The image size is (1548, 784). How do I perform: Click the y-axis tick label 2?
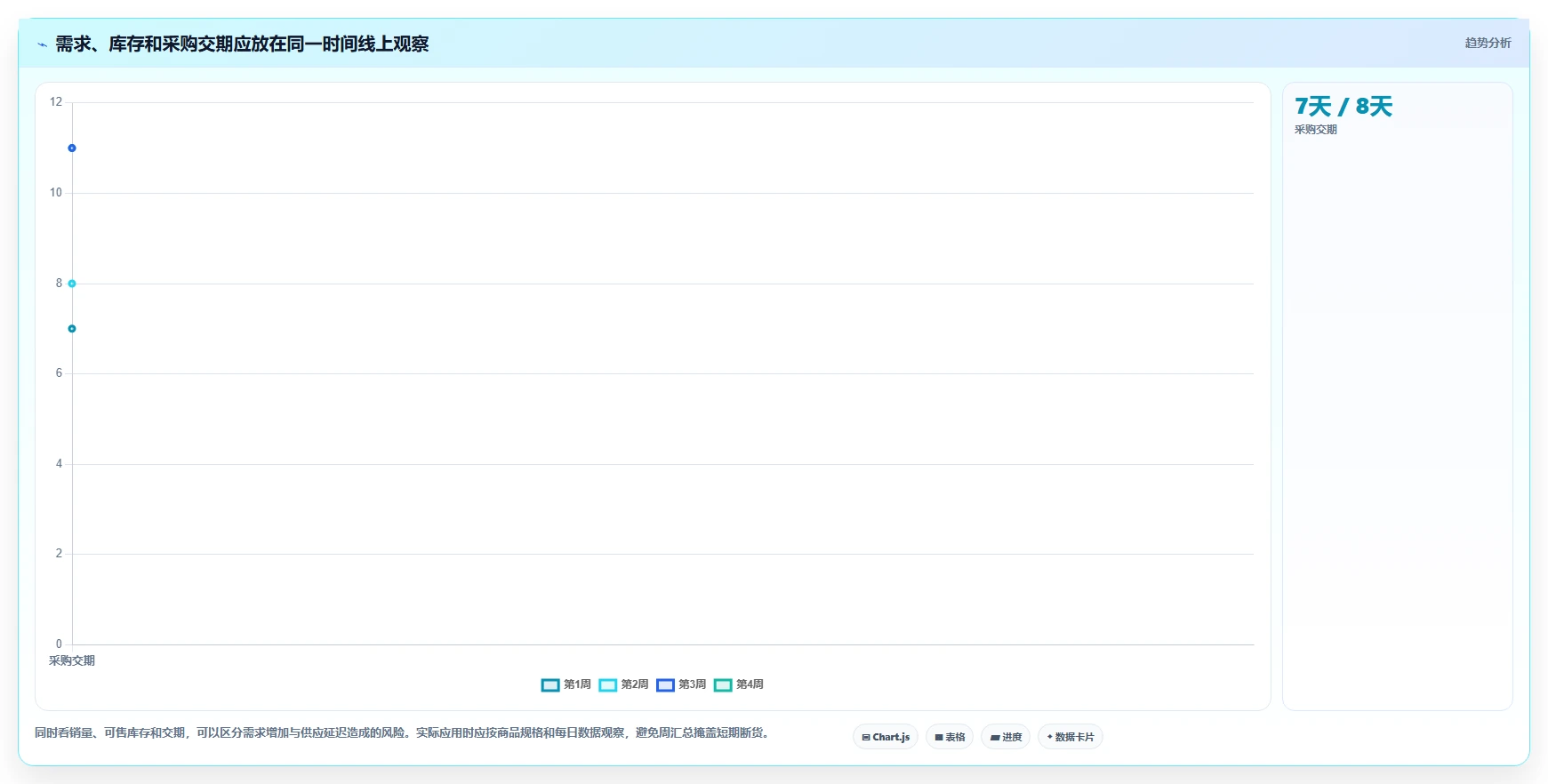pos(59,554)
